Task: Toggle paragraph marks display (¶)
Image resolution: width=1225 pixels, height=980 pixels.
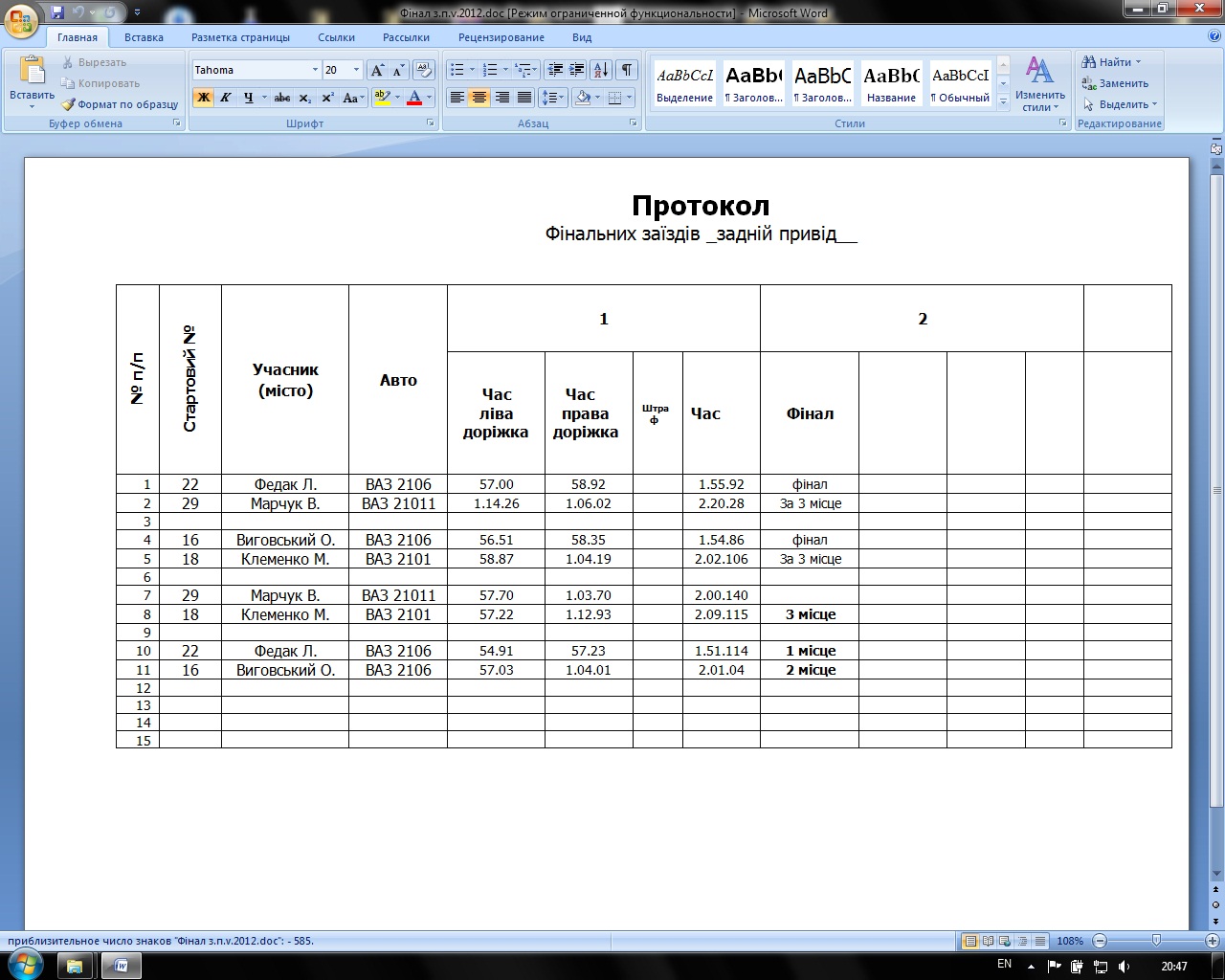Action: (x=626, y=70)
